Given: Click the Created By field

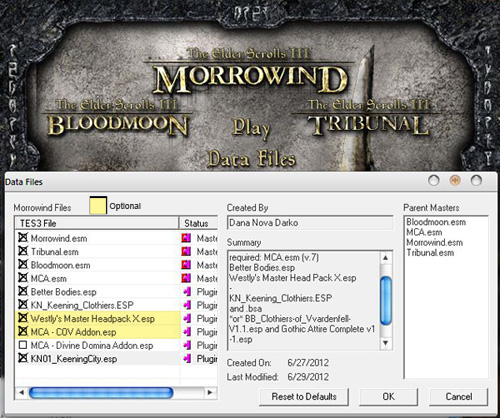Looking at the screenshot, I should tap(310, 223).
